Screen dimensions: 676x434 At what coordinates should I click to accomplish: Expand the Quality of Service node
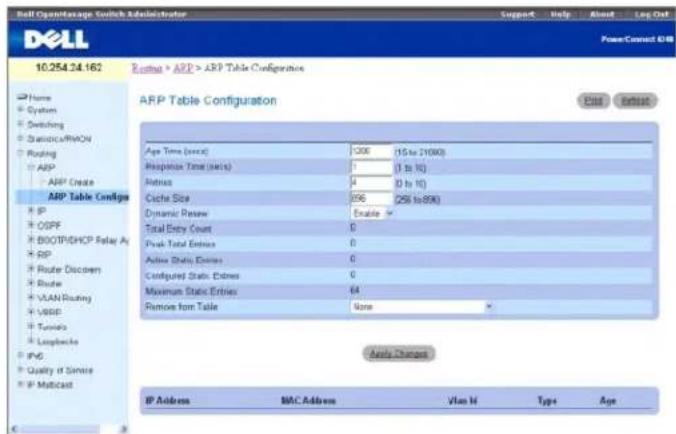coord(20,370)
